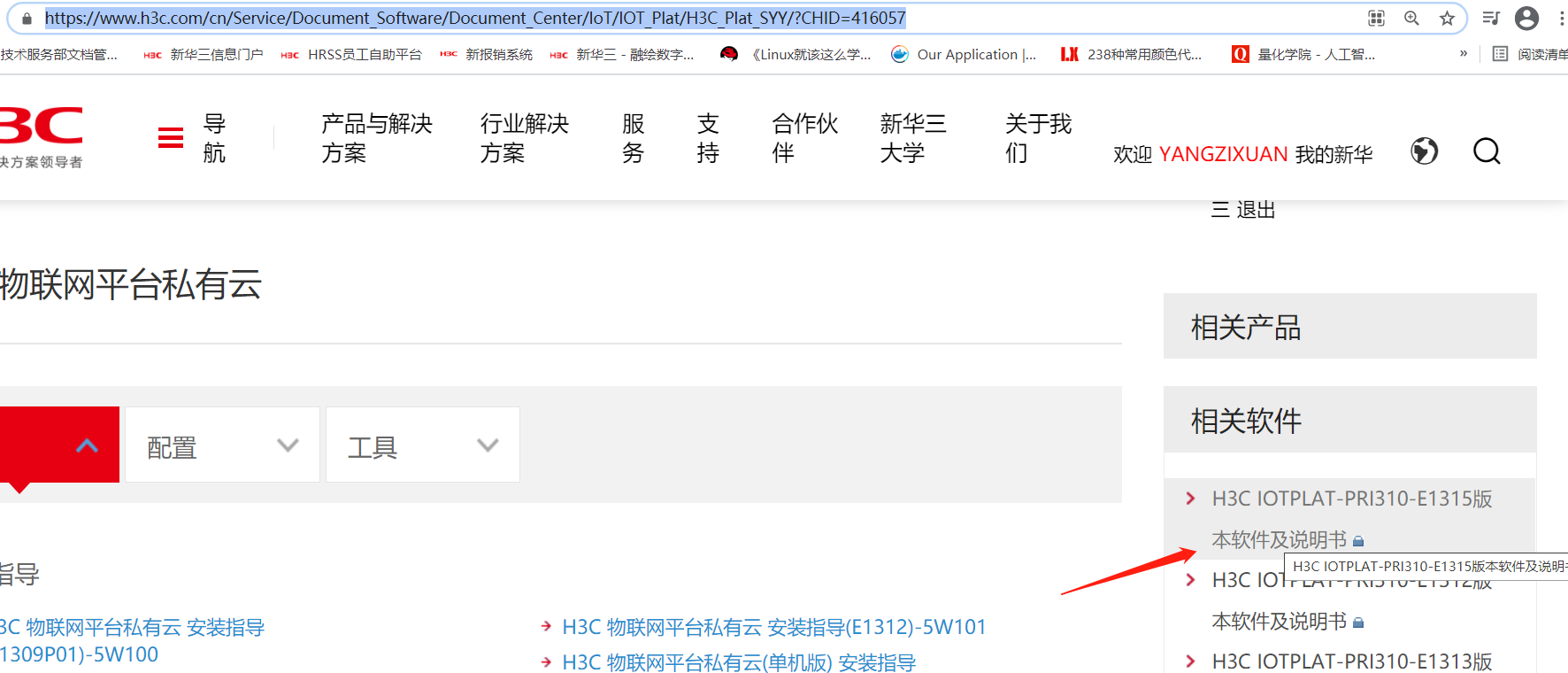The height and width of the screenshot is (673, 1568).
Task: Open the QR code generator icon
Action: pyautogui.click(x=1376, y=18)
